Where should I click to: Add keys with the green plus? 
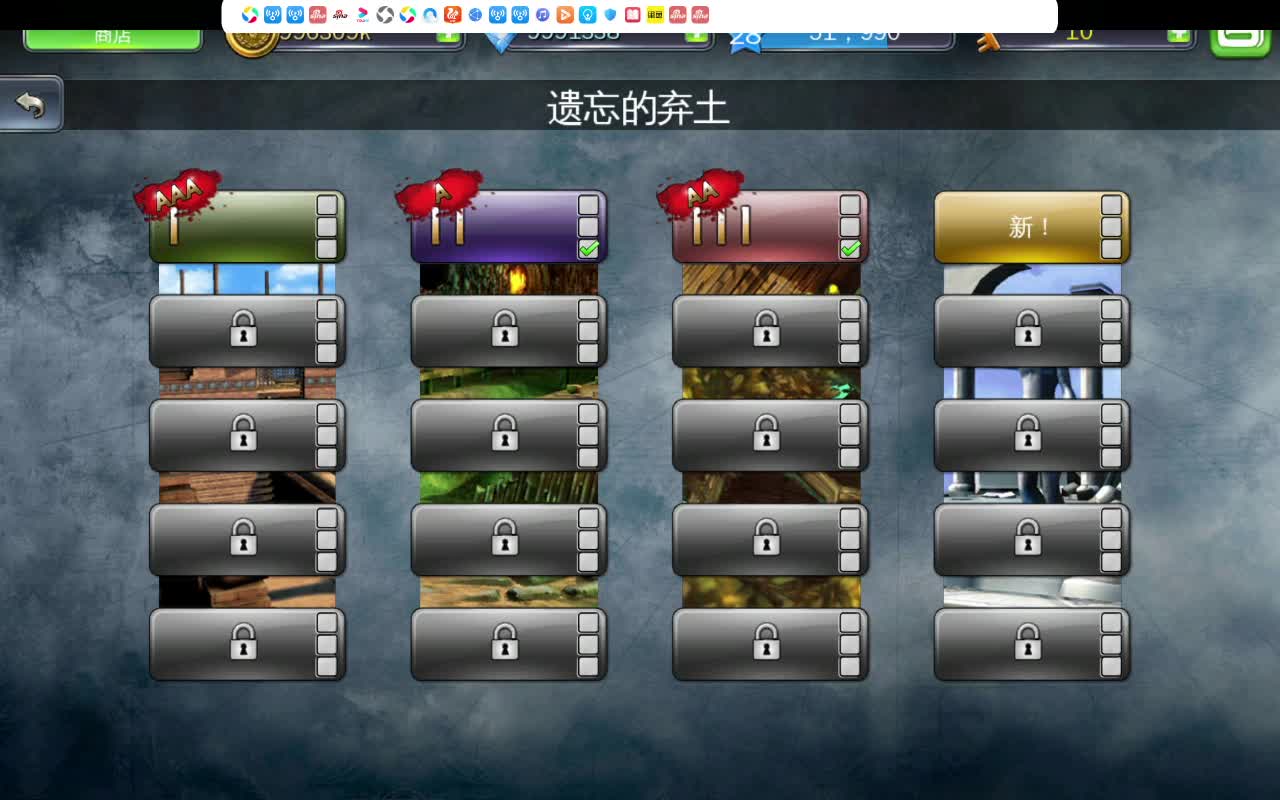coord(1179,36)
